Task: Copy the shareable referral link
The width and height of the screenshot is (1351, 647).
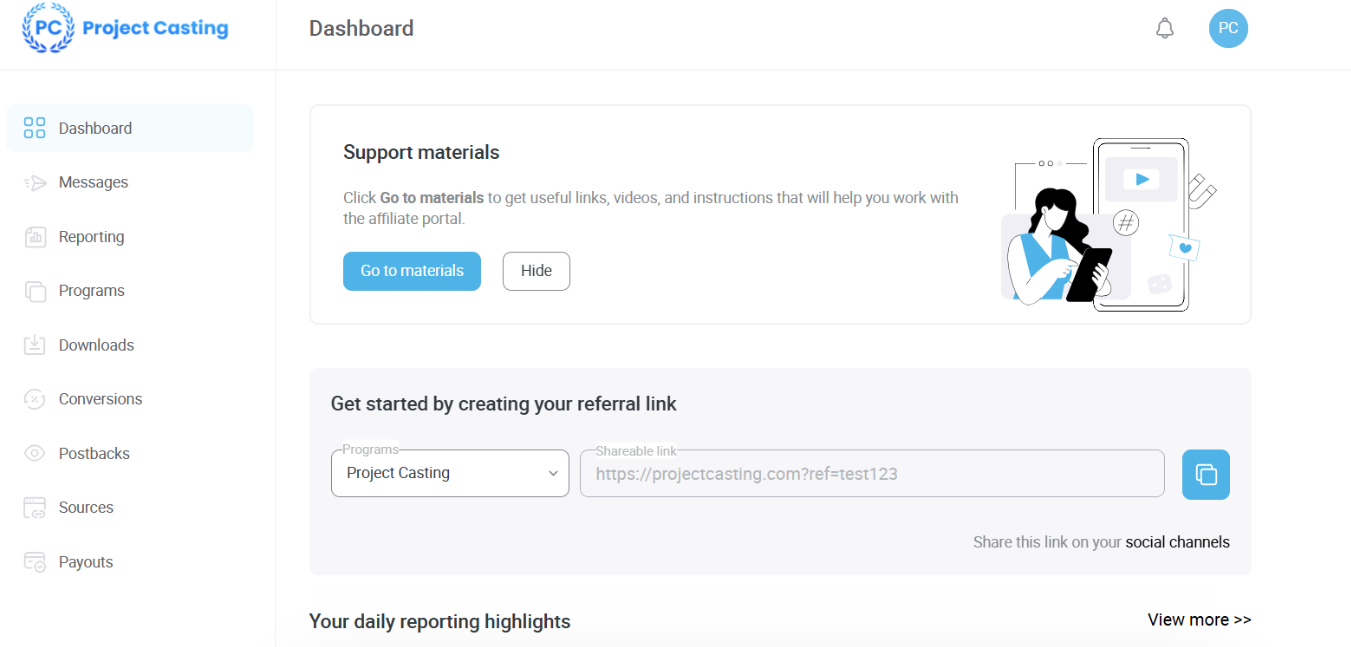Action: [1205, 474]
